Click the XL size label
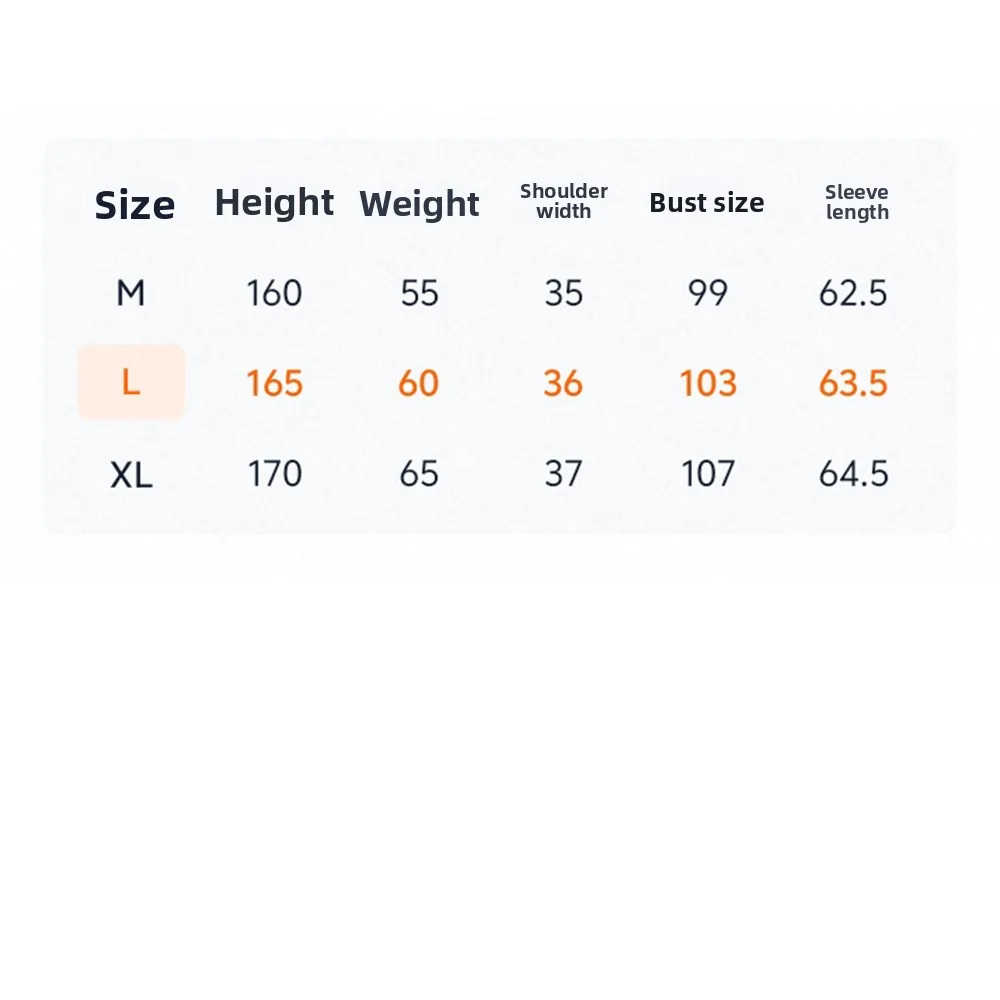Screen dimensions: 1000x1000 131,474
